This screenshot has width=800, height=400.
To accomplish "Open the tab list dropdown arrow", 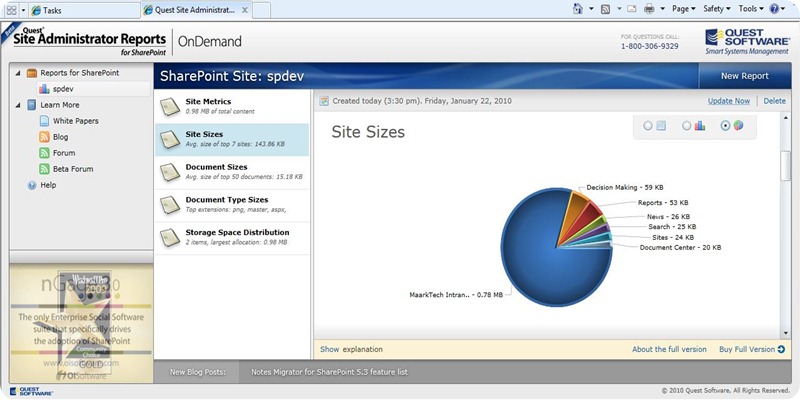I will [x=23, y=10].
